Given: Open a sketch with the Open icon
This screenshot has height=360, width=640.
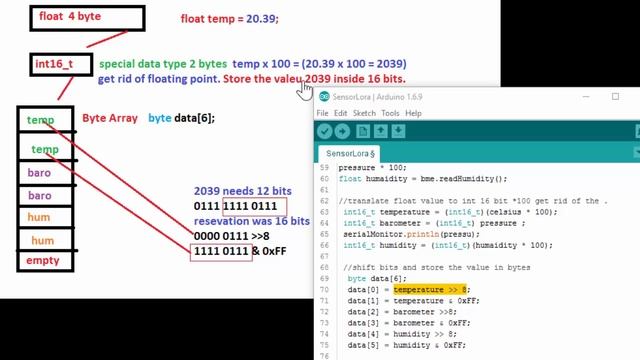Looking at the screenshot, I should tap(380, 131).
